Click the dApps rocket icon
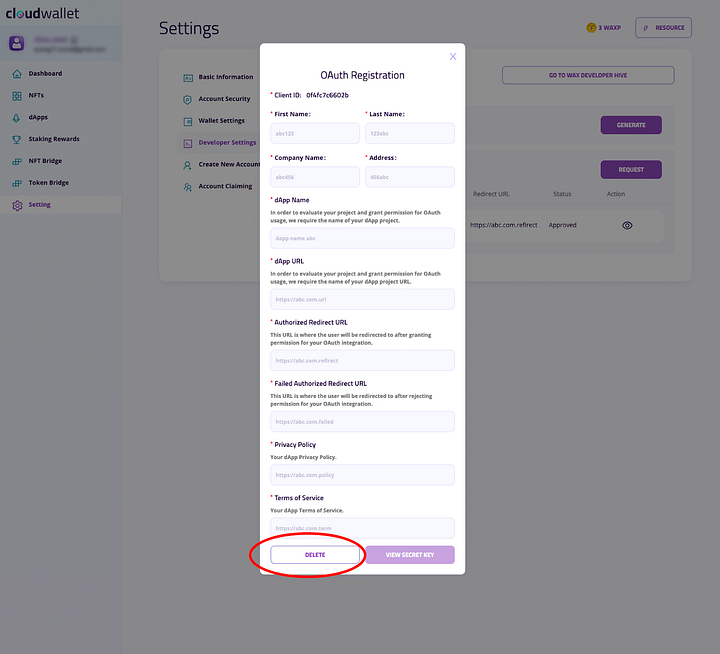The image size is (720, 654). click(x=17, y=118)
